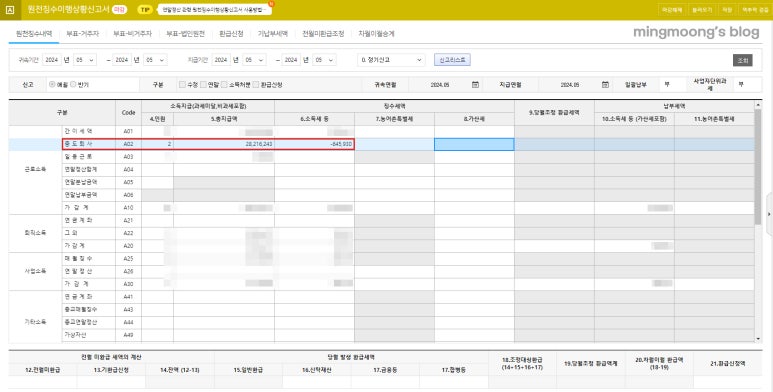
Task: Click the selected 가산세 cell in row A02
Action: pos(474,144)
